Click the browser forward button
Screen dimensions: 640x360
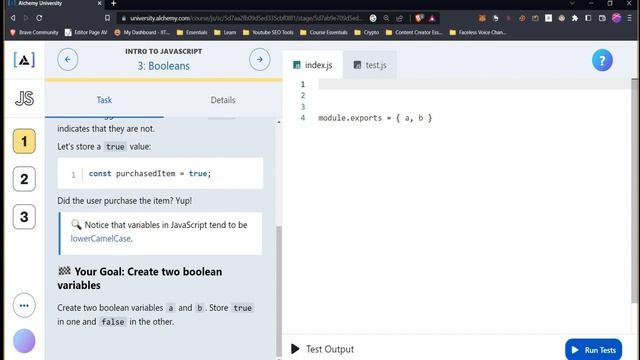(x=26, y=18)
